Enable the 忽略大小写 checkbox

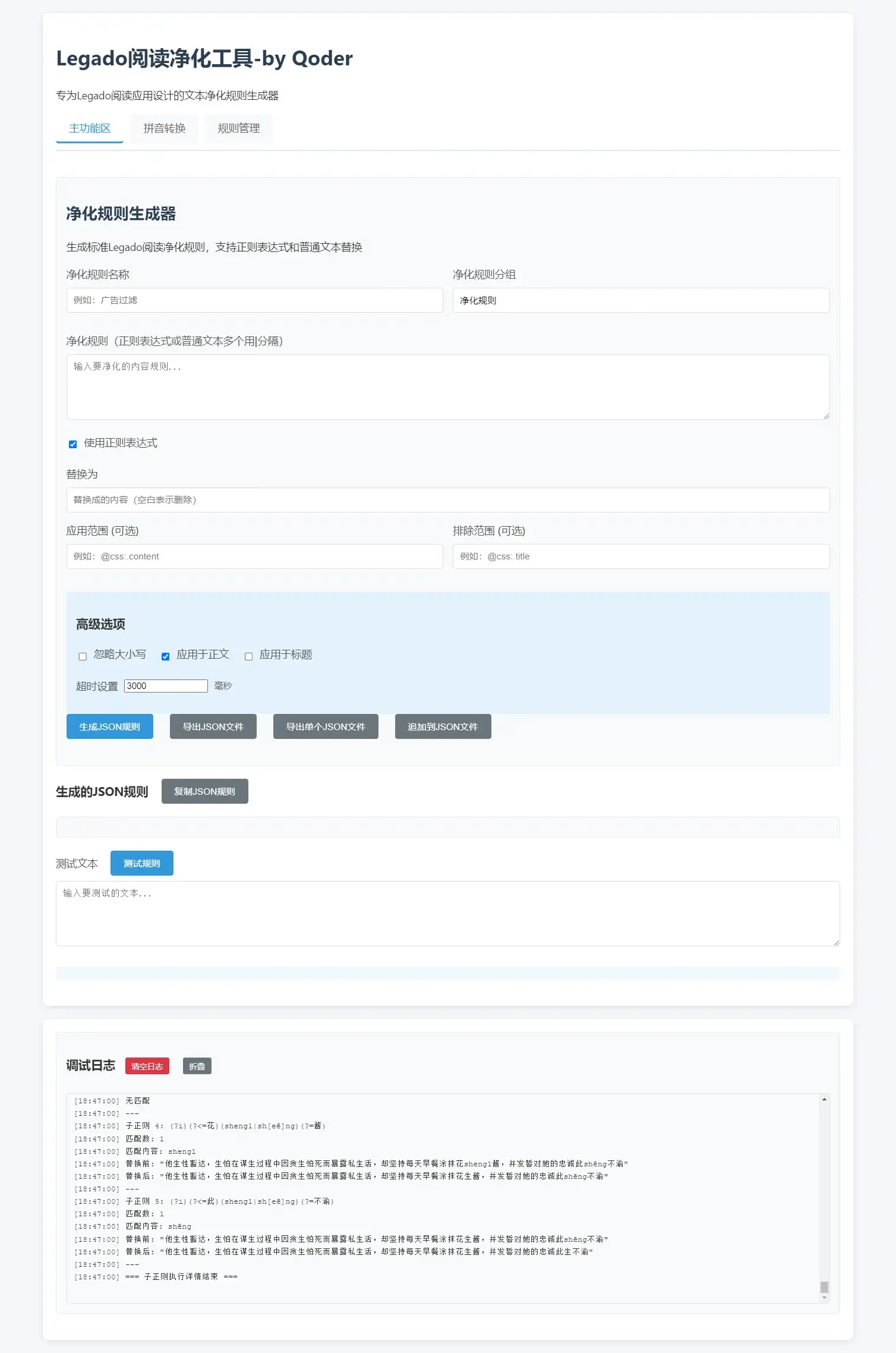click(x=83, y=656)
